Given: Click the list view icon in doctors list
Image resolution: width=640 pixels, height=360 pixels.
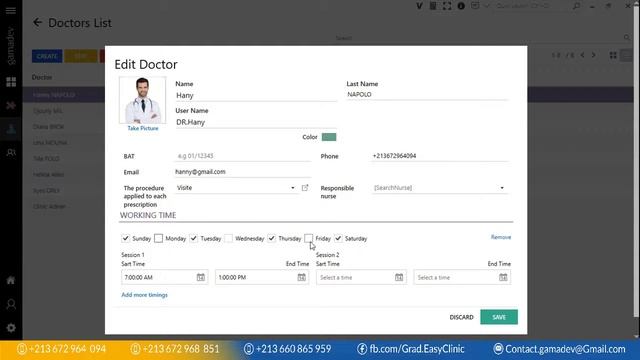Looking at the screenshot, I should click(x=626, y=55).
